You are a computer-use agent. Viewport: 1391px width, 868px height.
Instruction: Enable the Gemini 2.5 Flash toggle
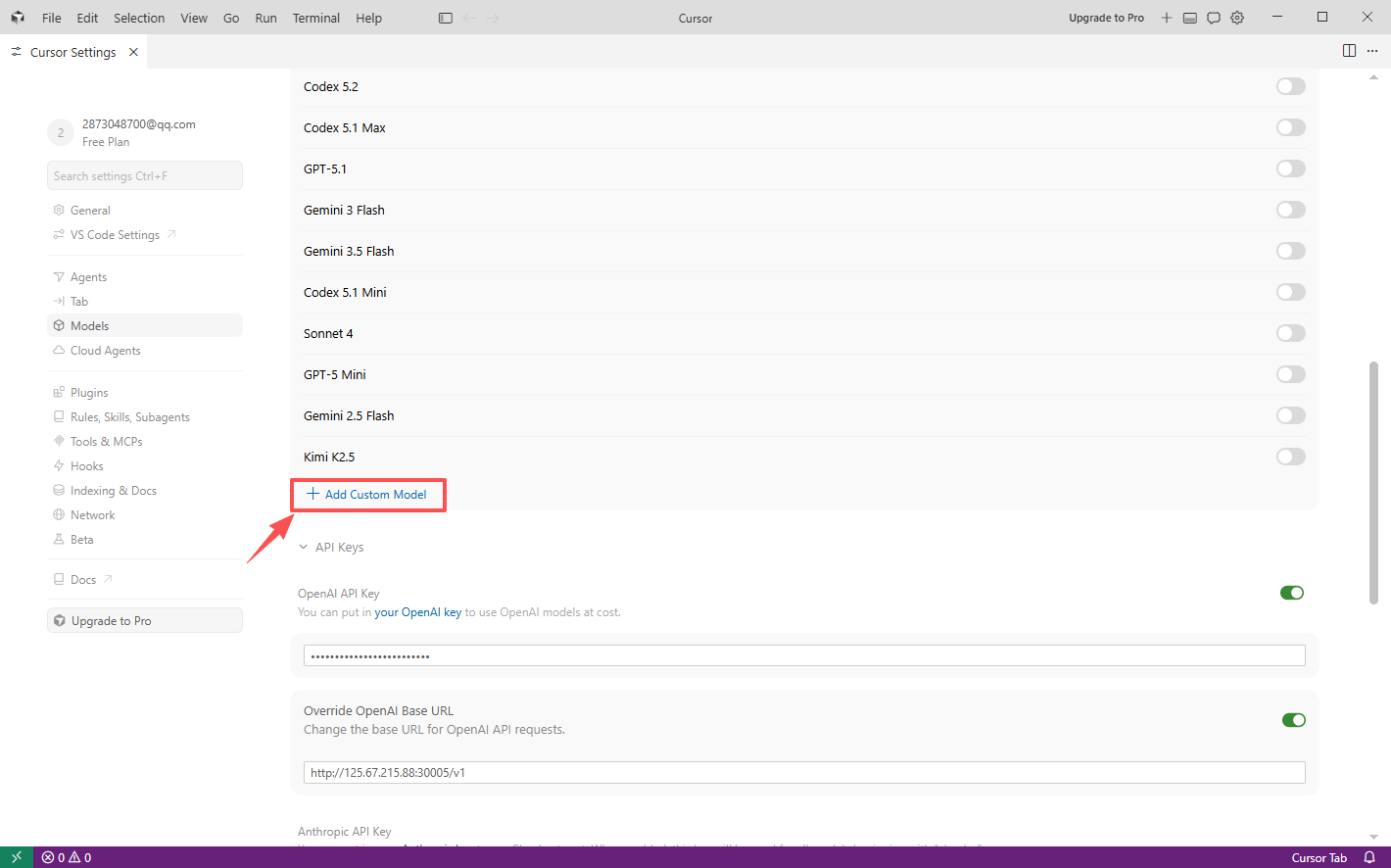[1291, 415]
